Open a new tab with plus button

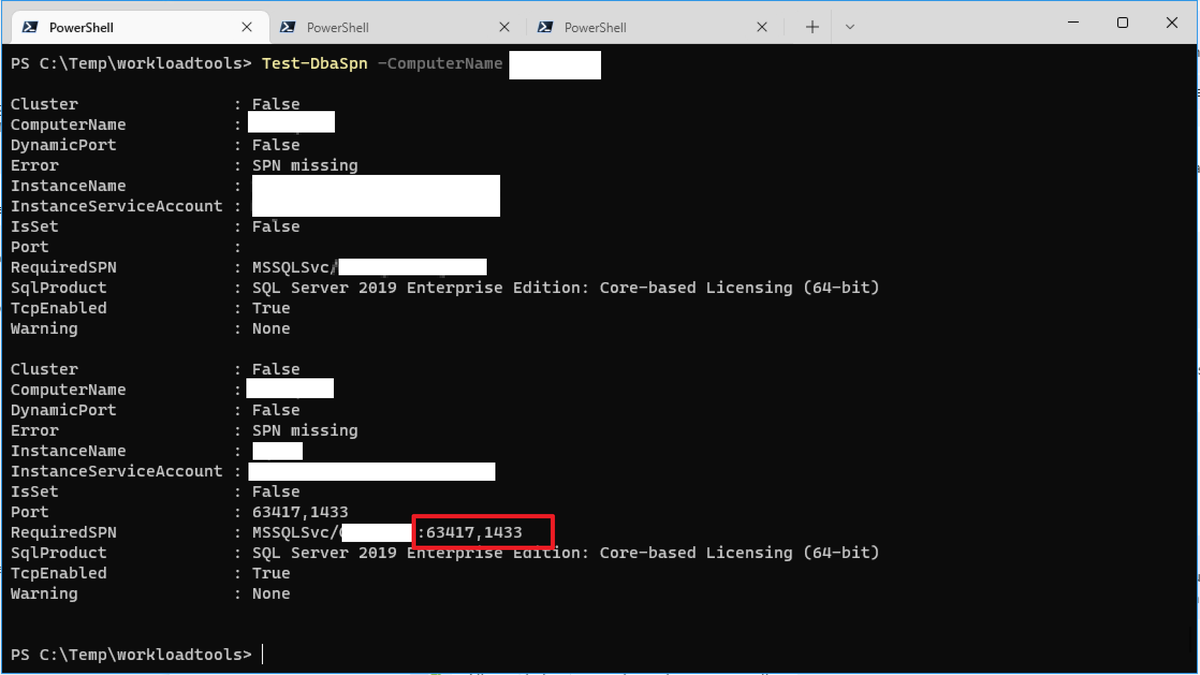click(812, 27)
